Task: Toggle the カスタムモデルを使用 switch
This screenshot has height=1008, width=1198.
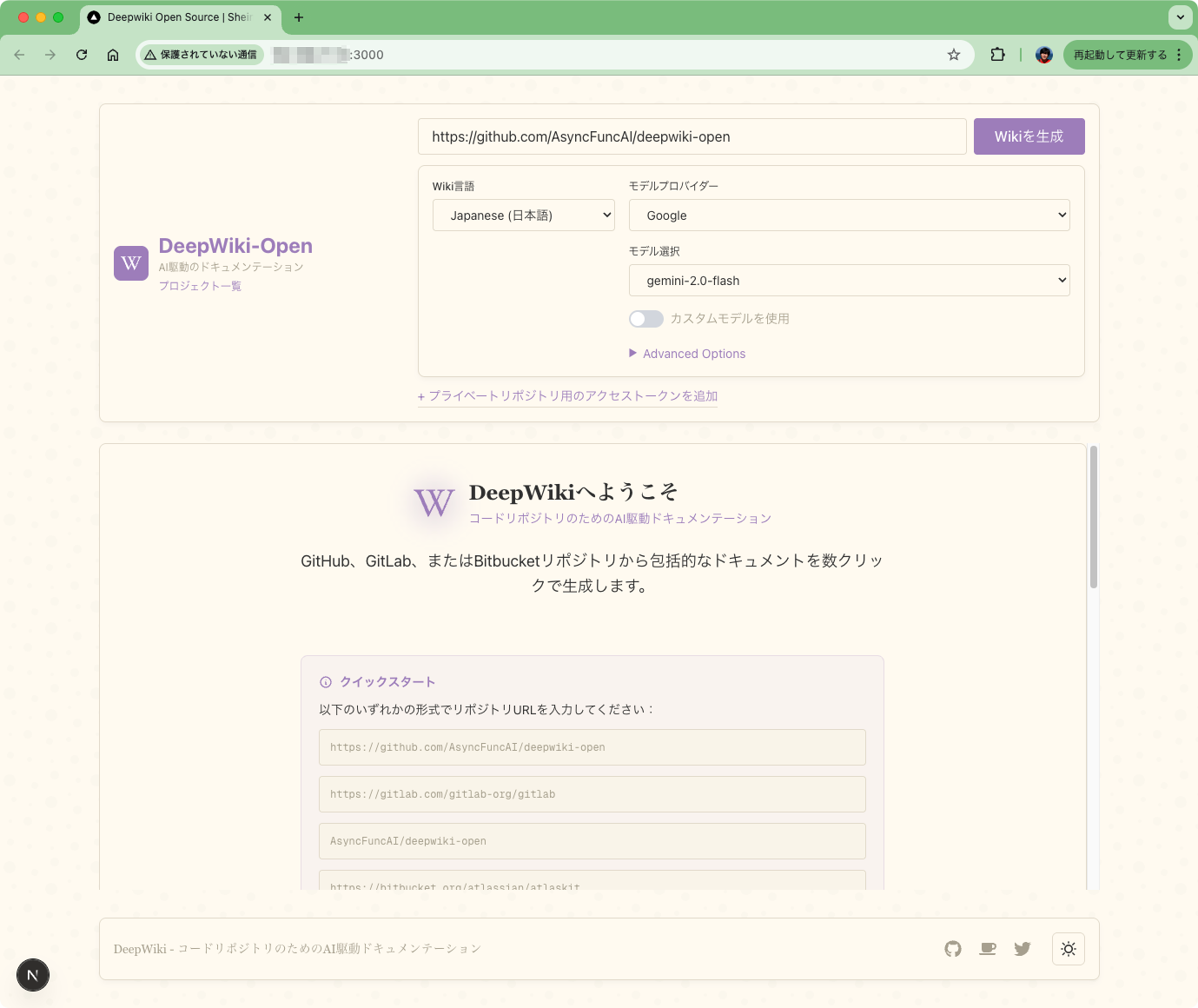Action: 646,319
